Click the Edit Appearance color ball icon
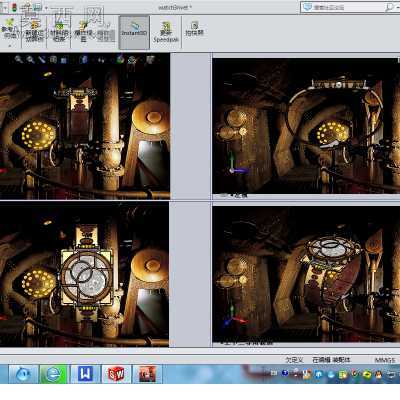 click(120, 60)
